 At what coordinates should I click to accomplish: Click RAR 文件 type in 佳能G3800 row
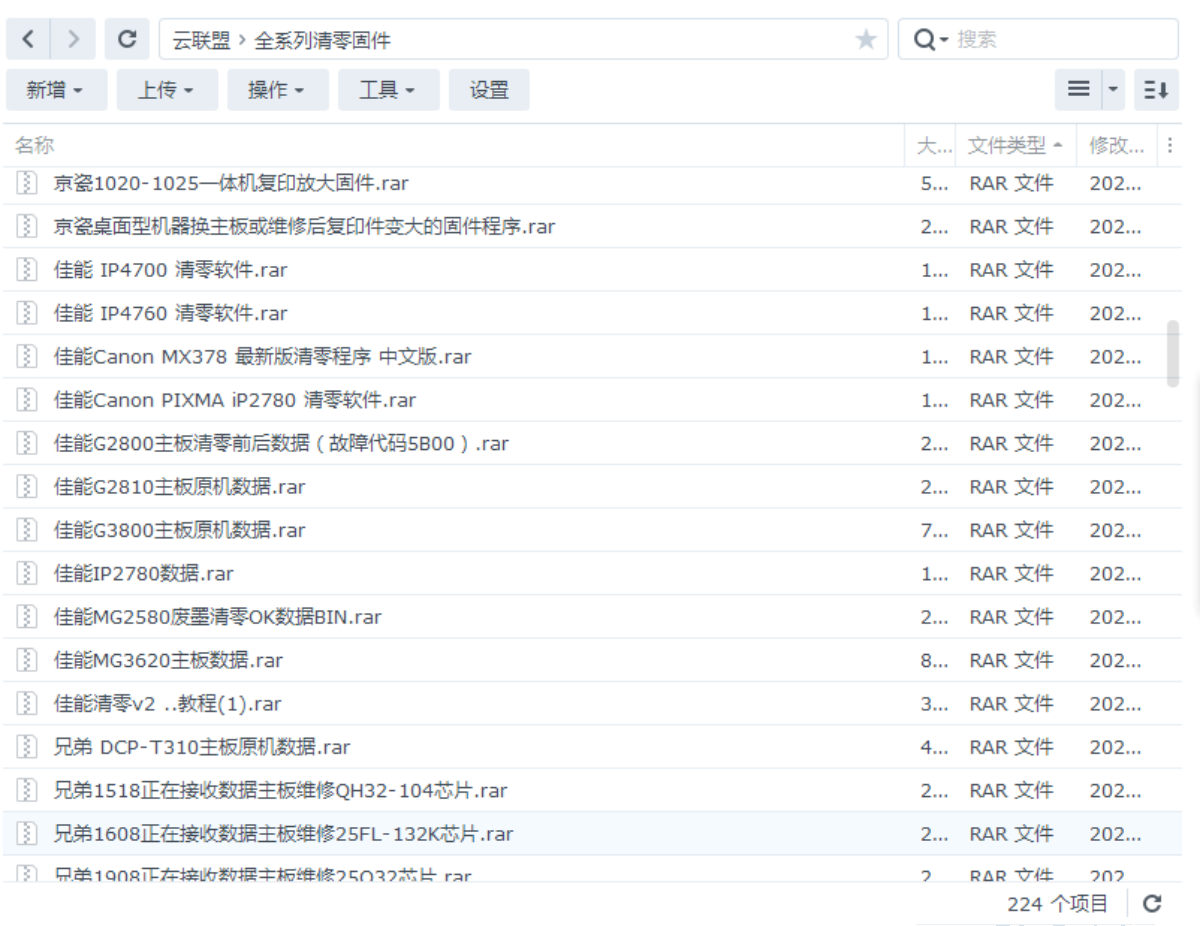1011,530
